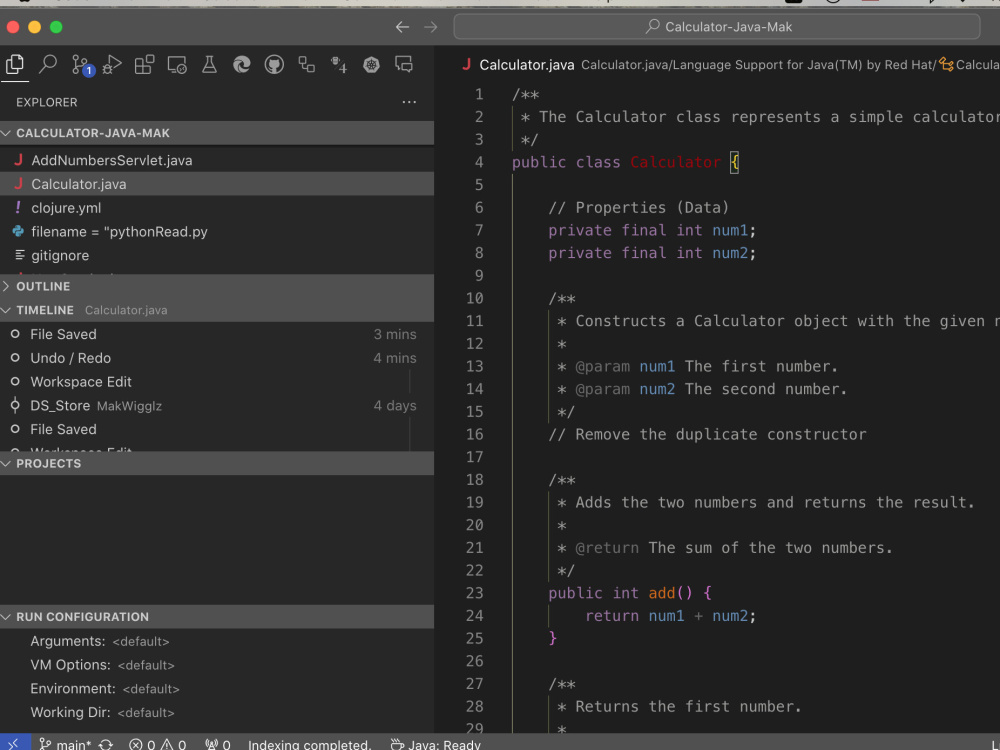This screenshot has height=750, width=1000.
Task: Open AddNumbersServlet.java file
Action: (217, 160)
